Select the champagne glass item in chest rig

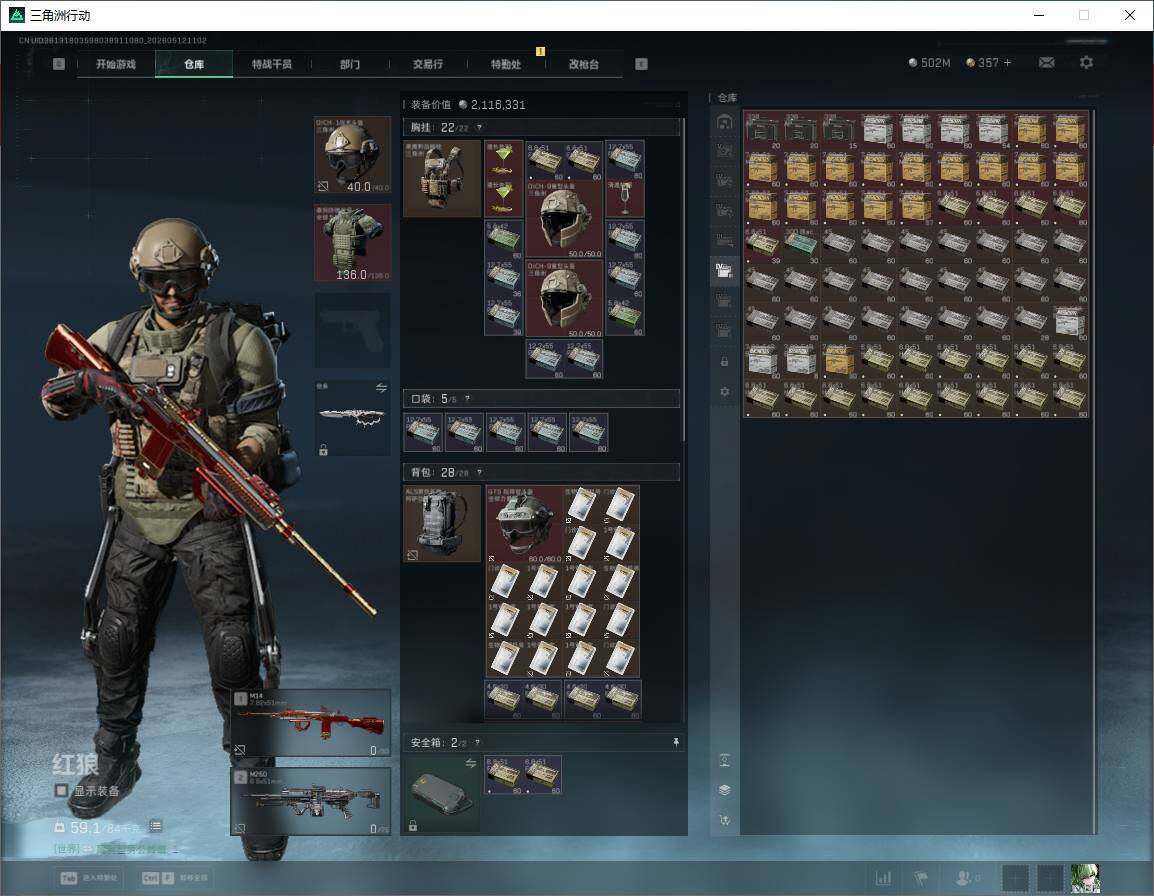click(x=625, y=199)
